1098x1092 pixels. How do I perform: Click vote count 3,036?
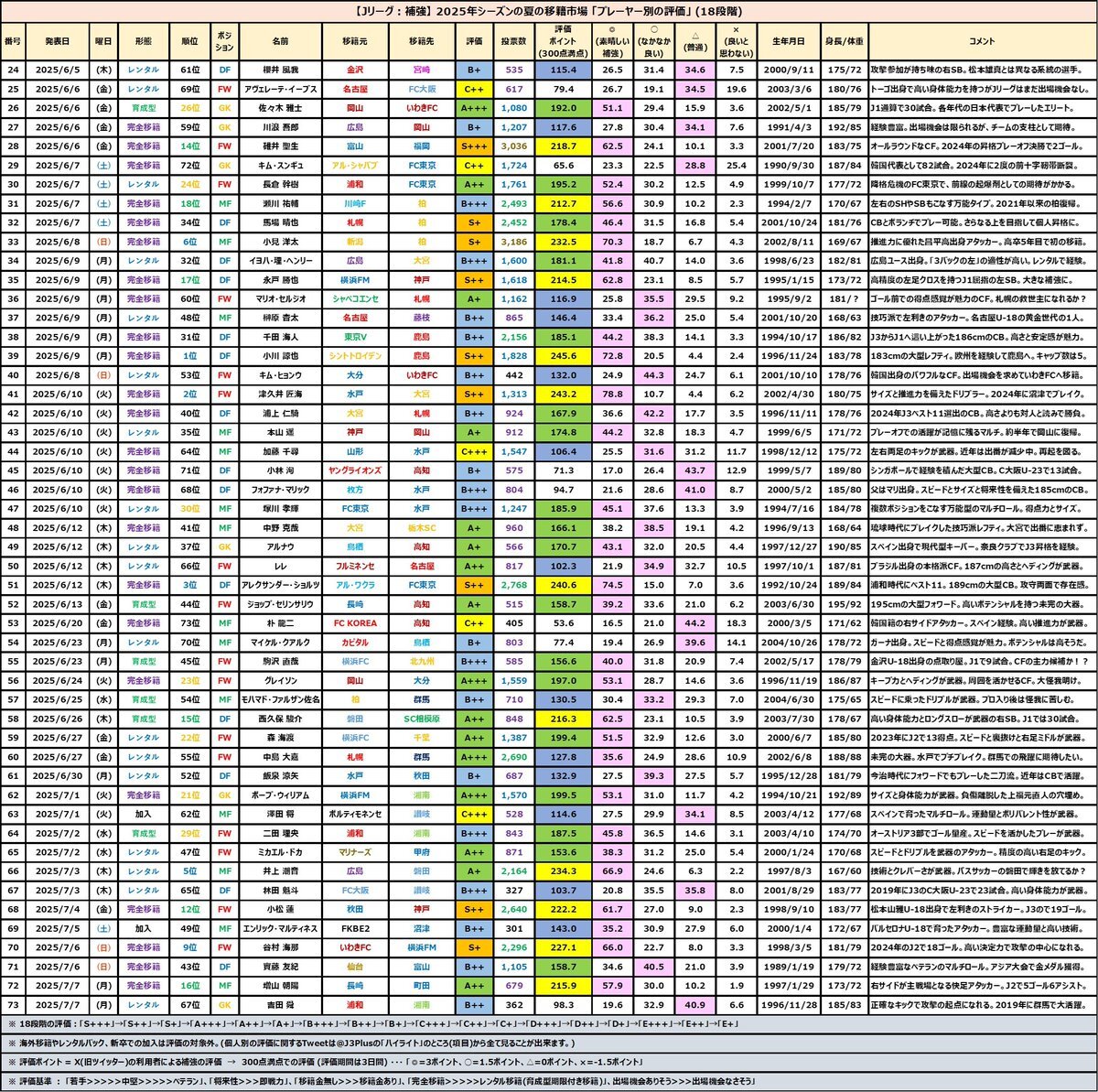click(514, 146)
